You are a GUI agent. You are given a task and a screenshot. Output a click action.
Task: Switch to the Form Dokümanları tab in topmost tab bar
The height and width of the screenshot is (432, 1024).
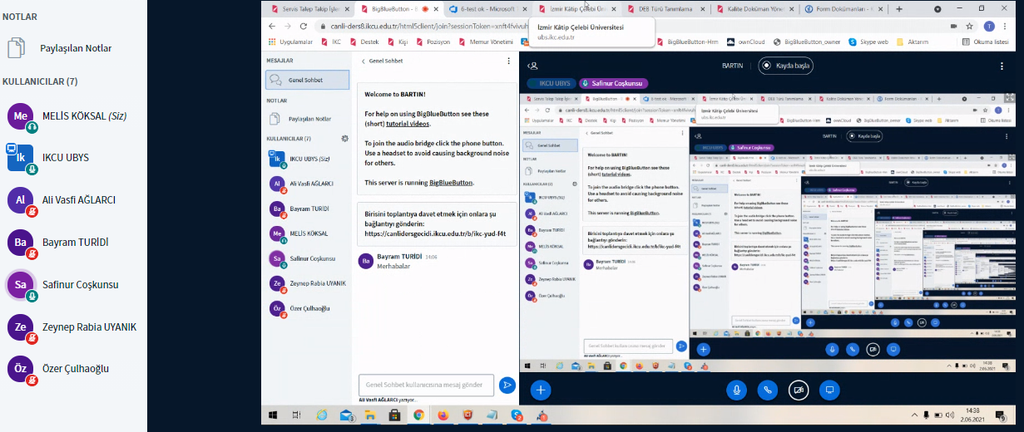[842, 9]
